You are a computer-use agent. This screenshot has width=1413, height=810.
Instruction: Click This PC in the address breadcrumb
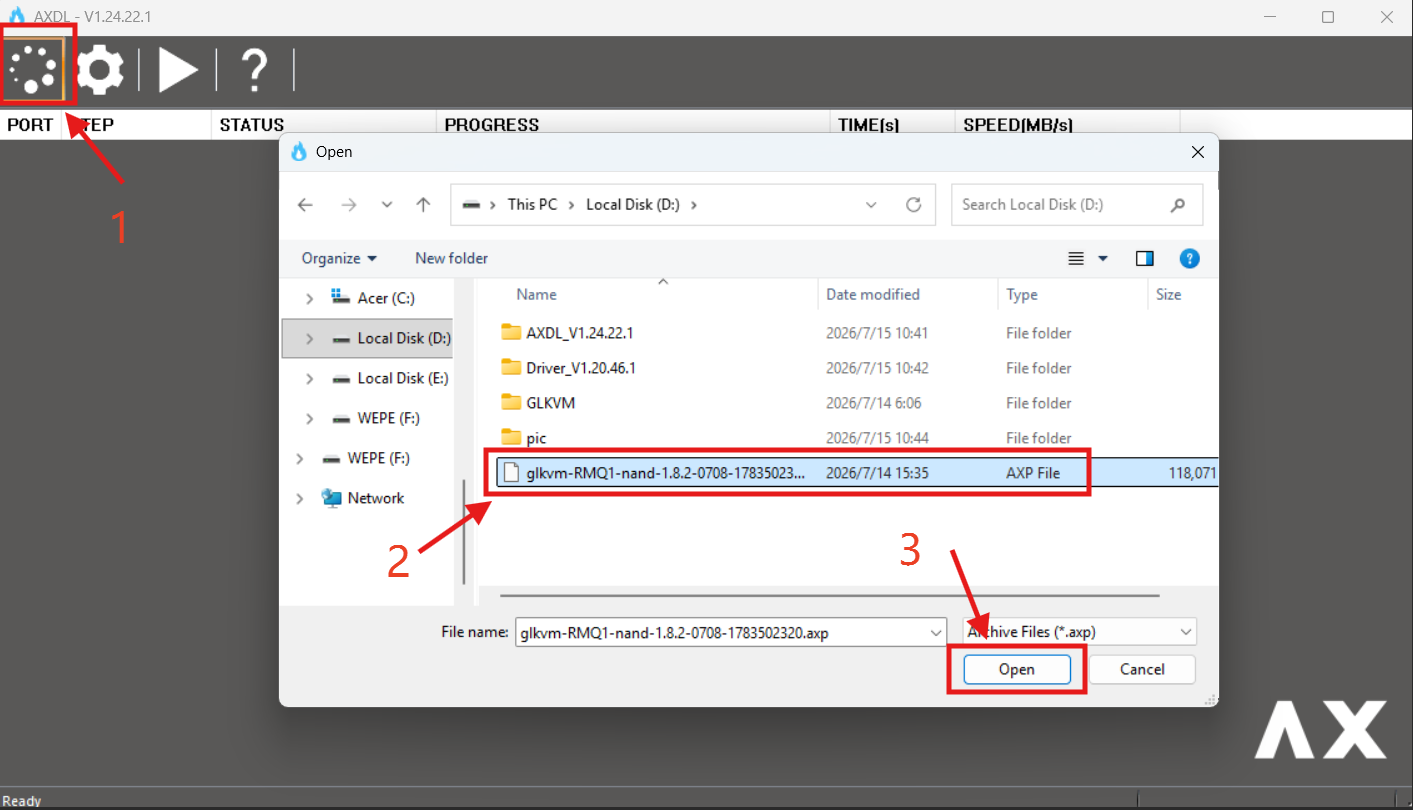tap(532, 204)
